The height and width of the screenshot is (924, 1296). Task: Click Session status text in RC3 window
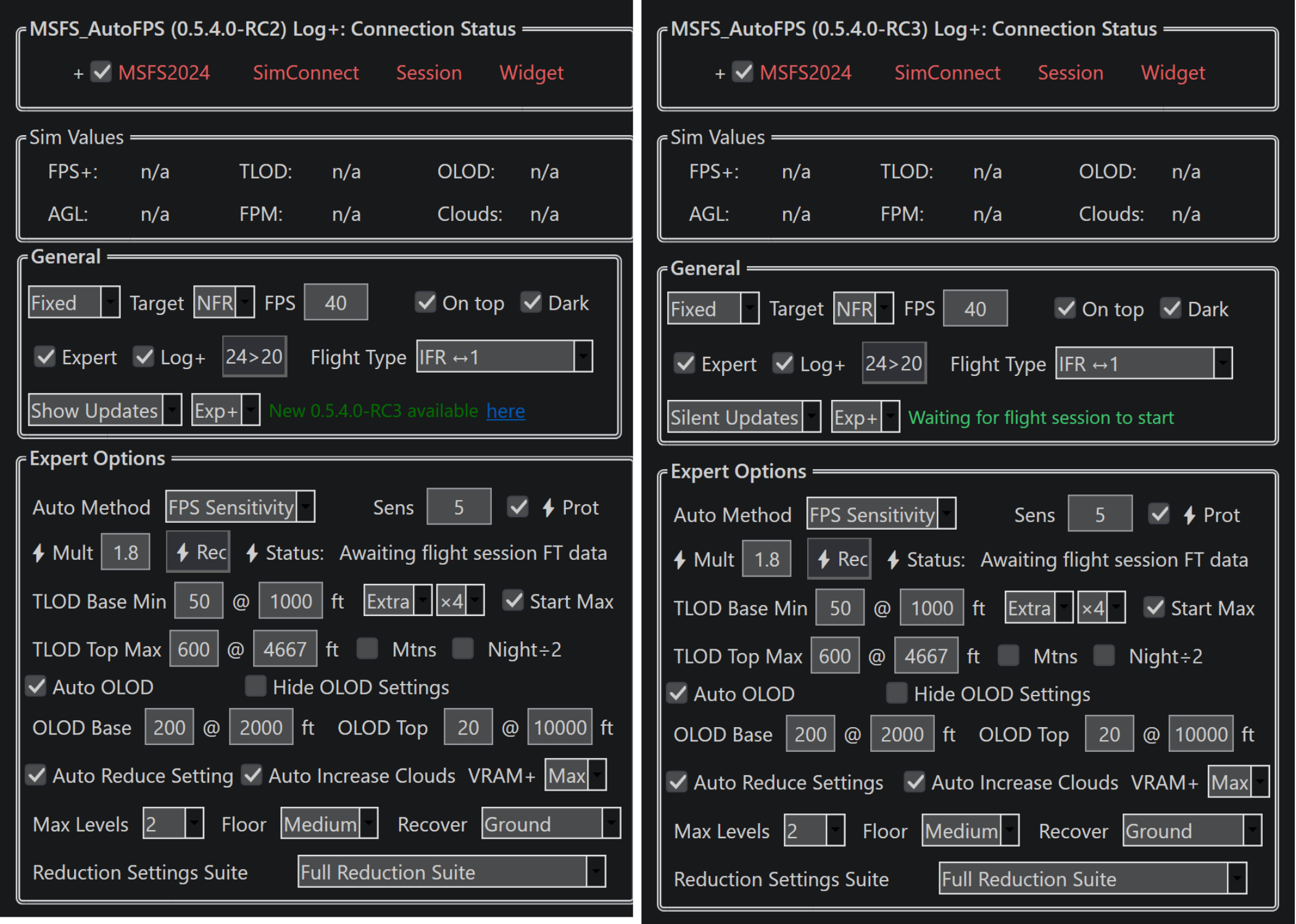tap(1070, 73)
